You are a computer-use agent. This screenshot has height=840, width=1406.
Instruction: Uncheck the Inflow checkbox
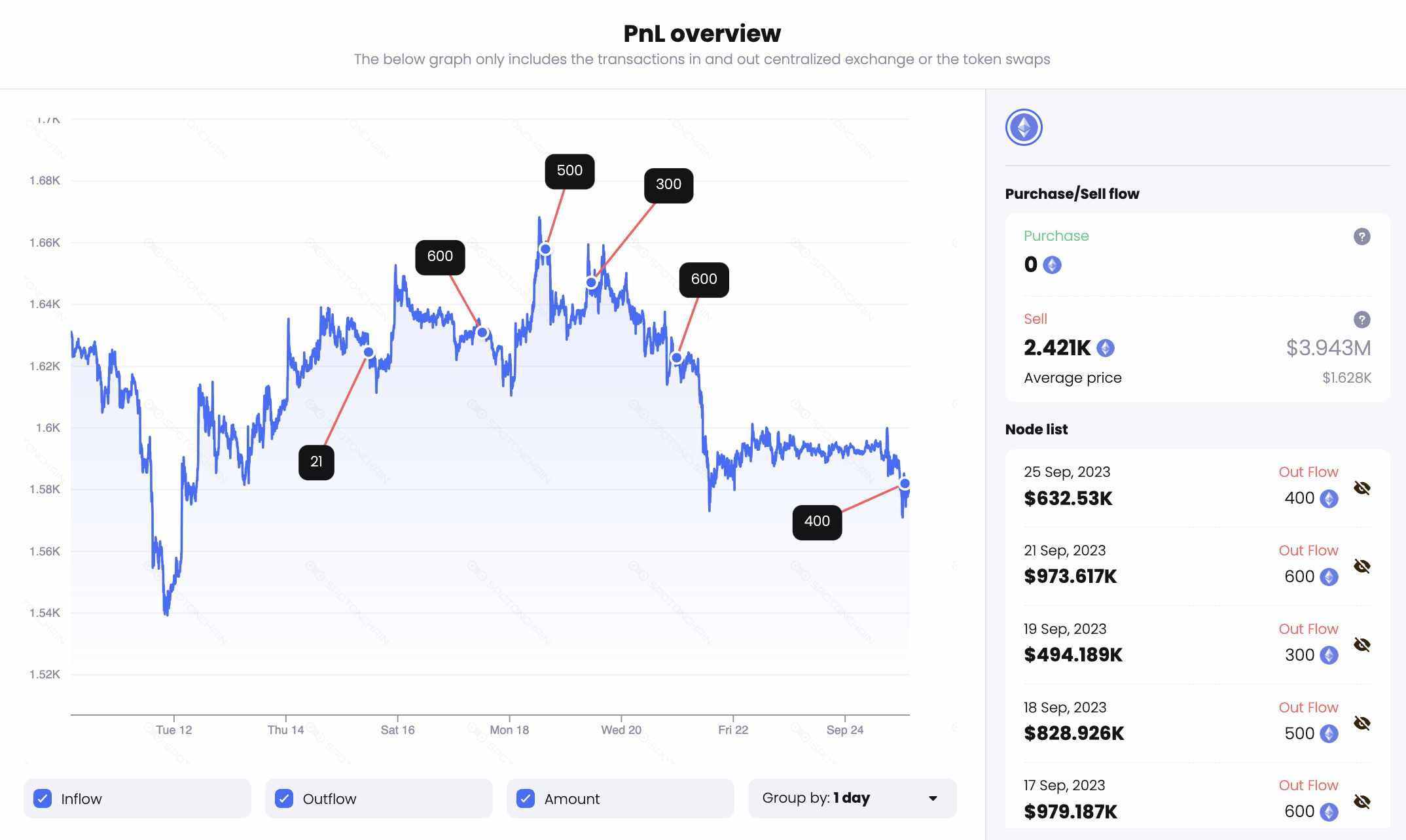pyautogui.click(x=43, y=798)
